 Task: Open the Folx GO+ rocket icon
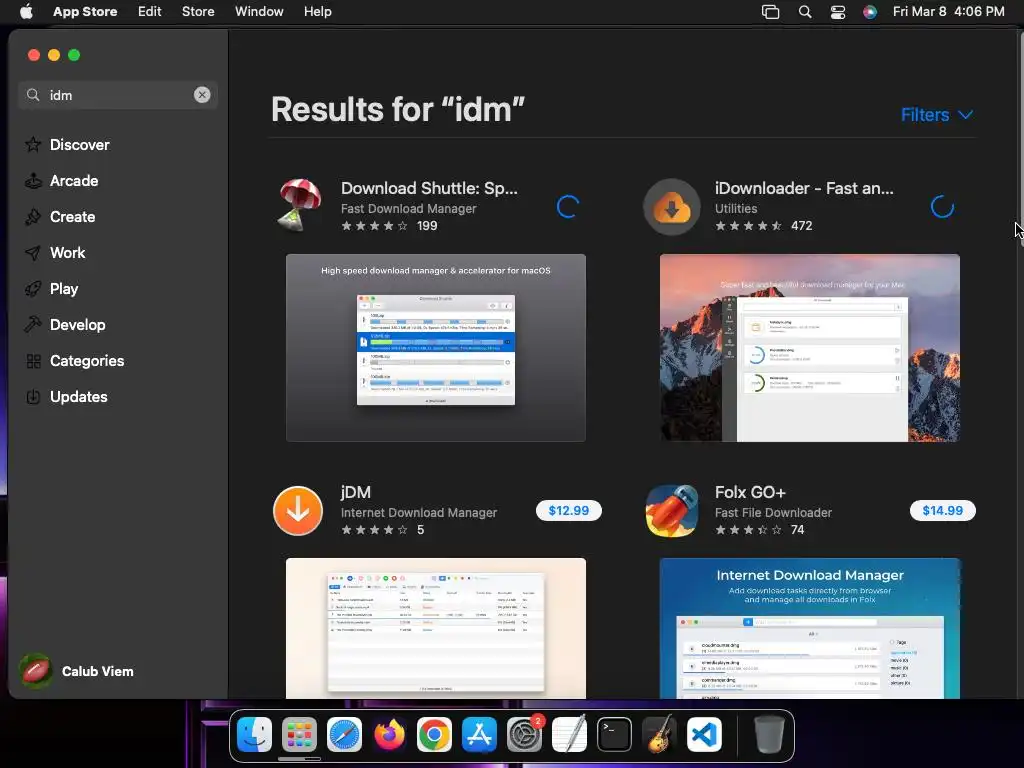(x=672, y=511)
